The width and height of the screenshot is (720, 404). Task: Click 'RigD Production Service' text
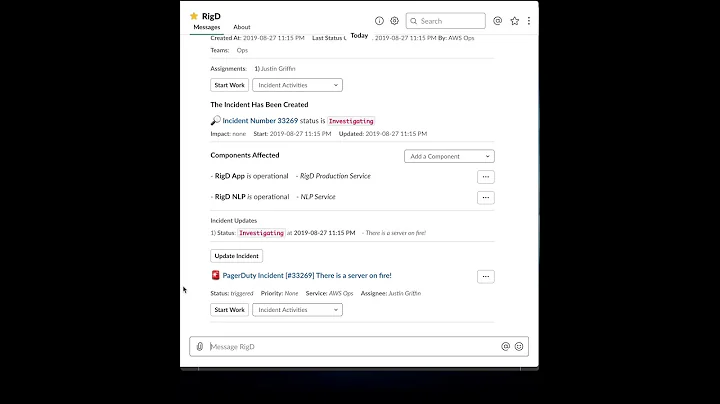click(x=335, y=176)
